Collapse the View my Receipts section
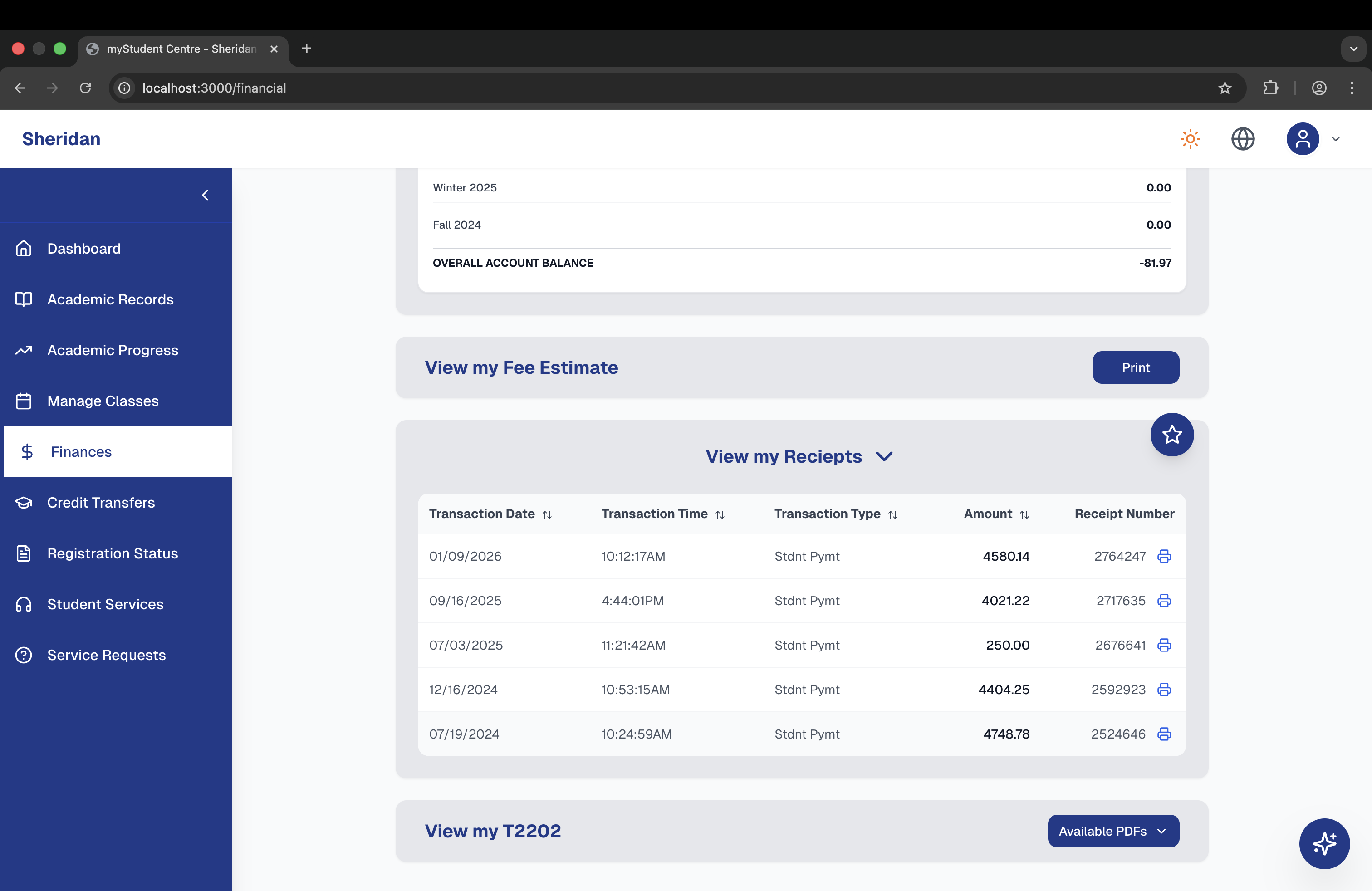Viewport: 1372px width, 891px height. pyautogui.click(x=884, y=456)
